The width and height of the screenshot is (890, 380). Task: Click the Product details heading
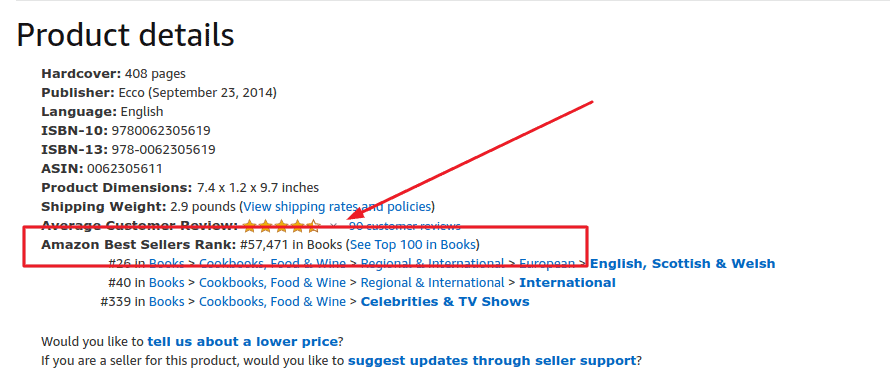125,35
